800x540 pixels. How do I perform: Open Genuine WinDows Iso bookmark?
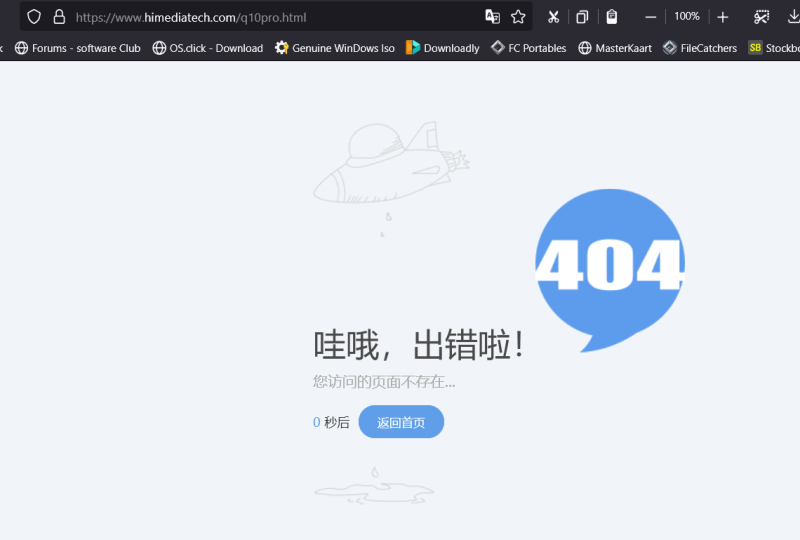[334, 48]
